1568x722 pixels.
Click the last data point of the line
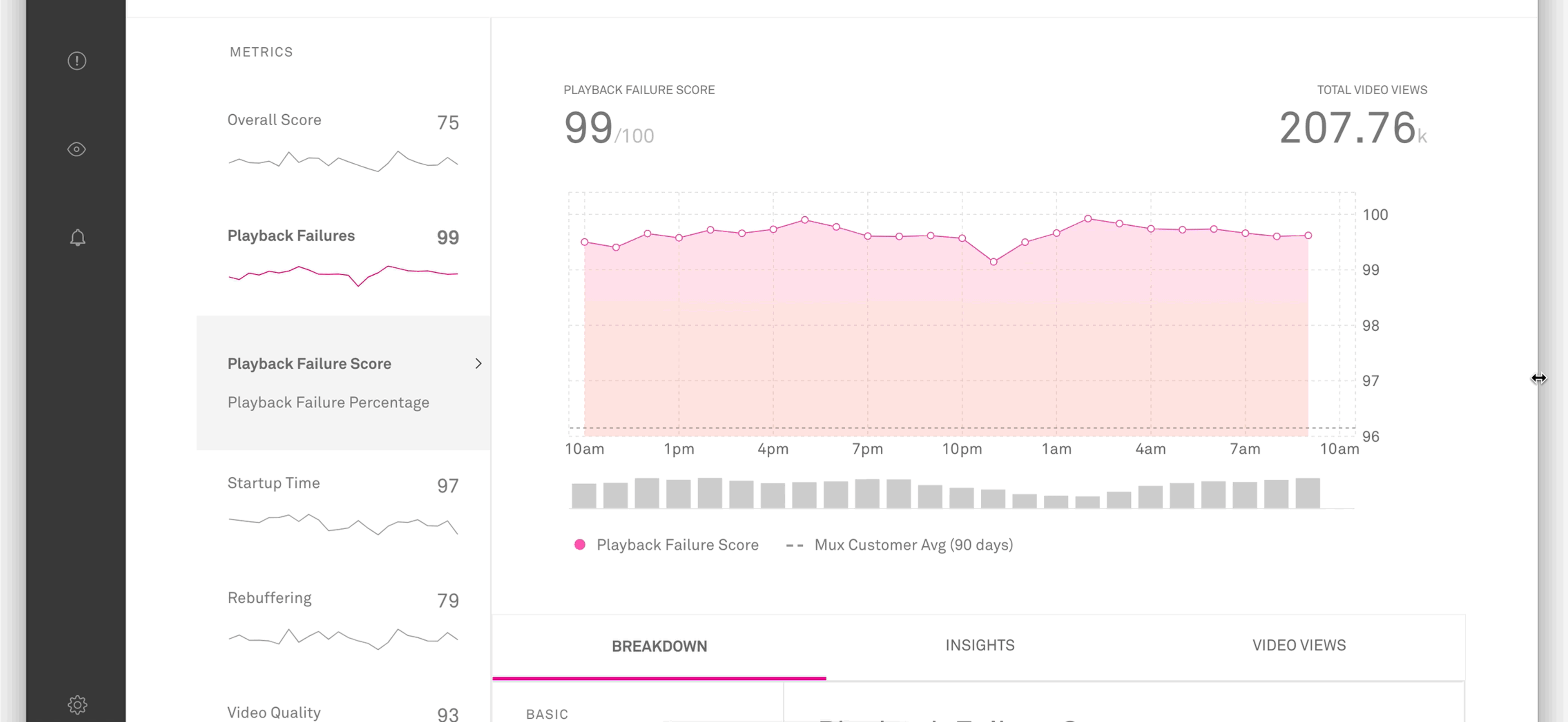pos(1308,235)
